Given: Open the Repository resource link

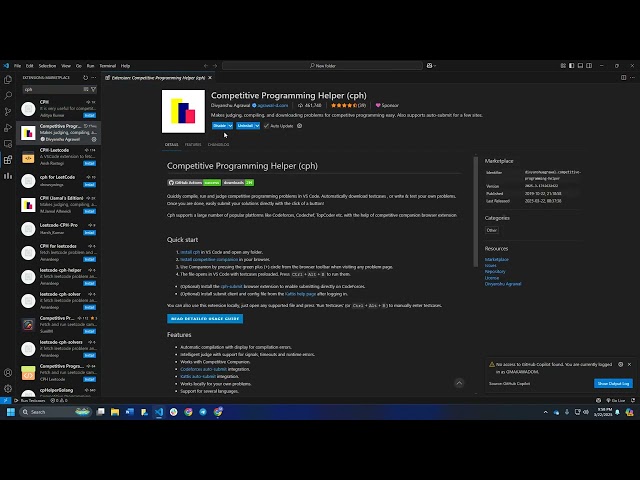Looking at the screenshot, I should click(495, 271).
